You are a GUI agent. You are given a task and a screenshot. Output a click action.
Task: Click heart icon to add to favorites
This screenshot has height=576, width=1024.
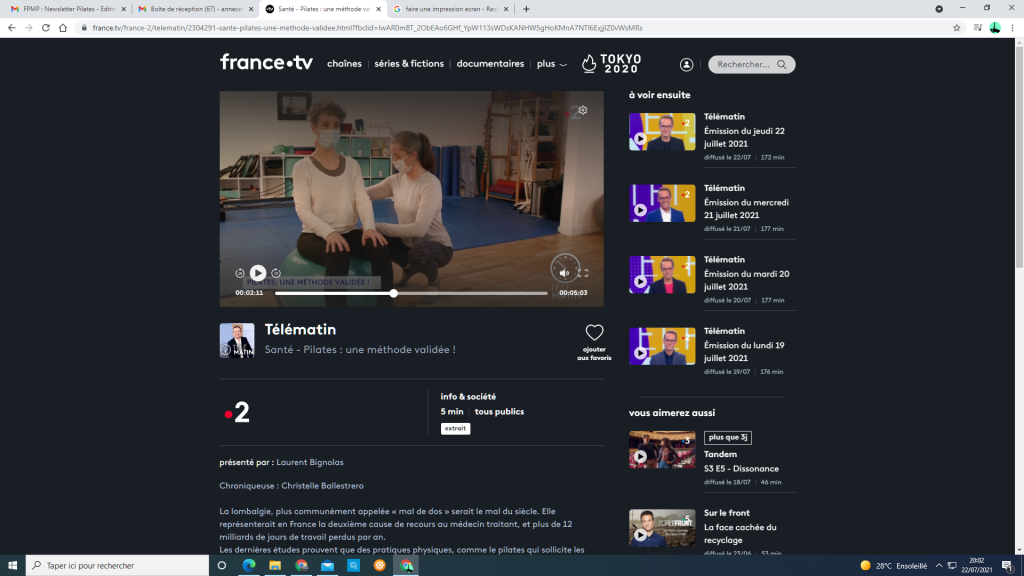pyautogui.click(x=594, y=333)
